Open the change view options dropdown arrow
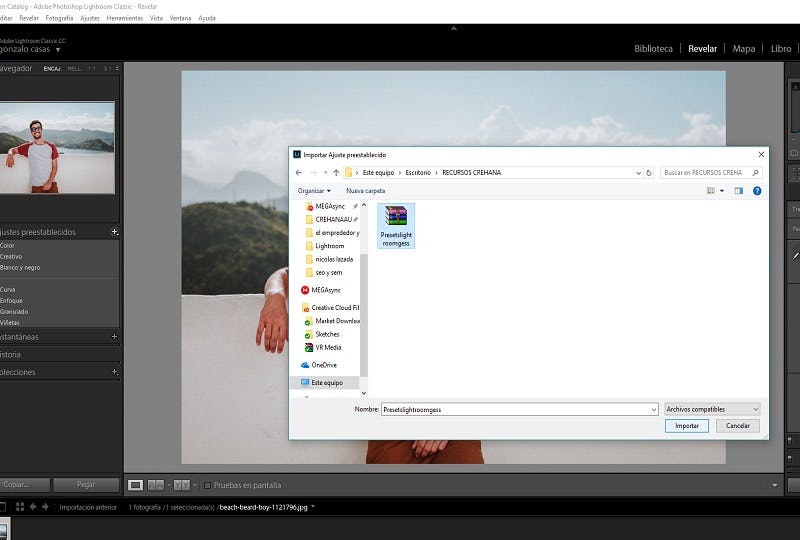 pos(722,190)
